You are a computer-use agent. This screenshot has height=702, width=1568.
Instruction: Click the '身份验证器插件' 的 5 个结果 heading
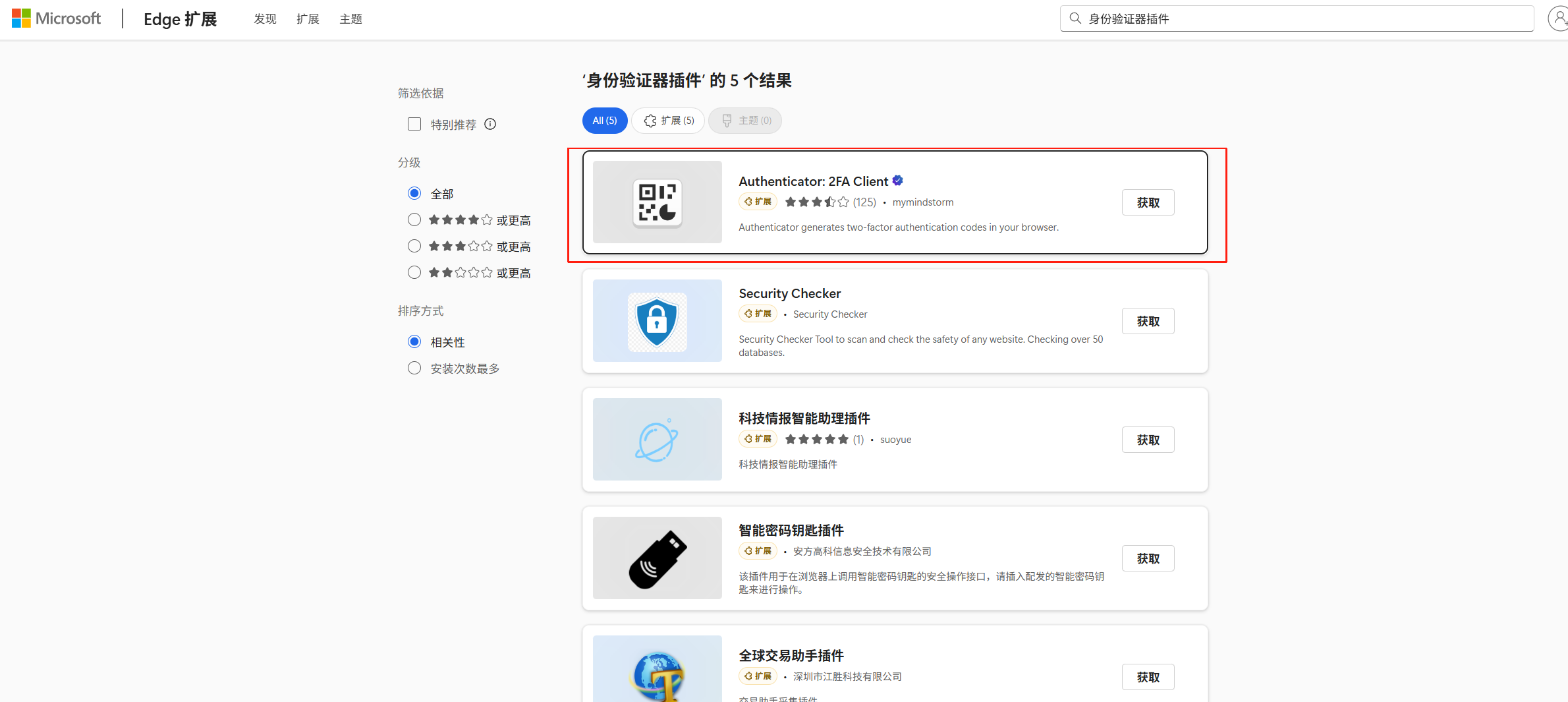coord(687,80)
